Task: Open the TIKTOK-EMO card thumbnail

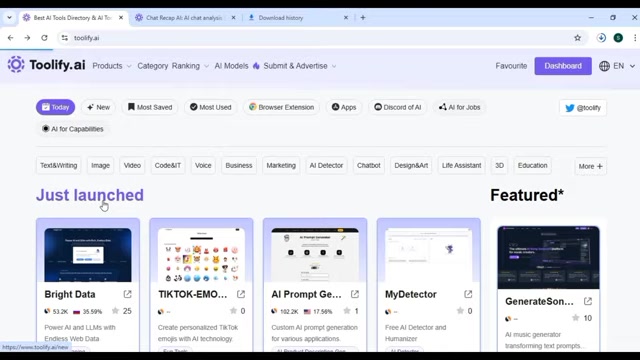Action: [x=201, y=255]
